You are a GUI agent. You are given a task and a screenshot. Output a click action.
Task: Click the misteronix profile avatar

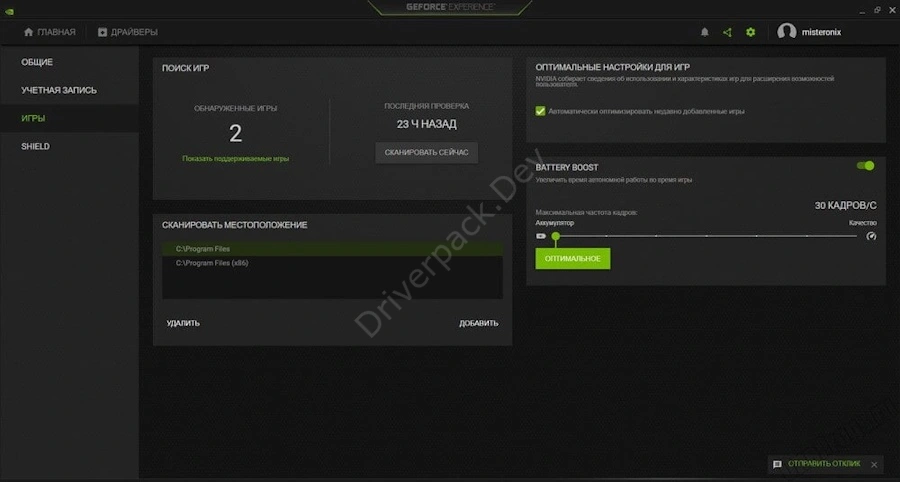tap(786, 32)
